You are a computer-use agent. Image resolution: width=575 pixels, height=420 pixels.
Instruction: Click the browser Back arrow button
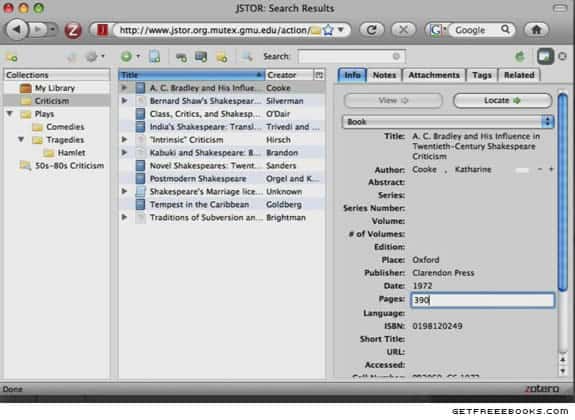(17, 30)
